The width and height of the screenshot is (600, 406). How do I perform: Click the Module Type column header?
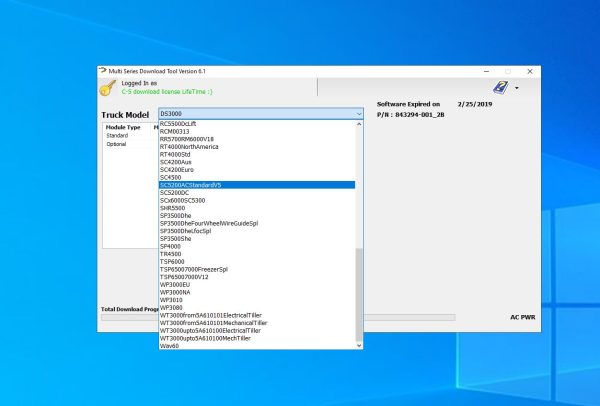pos(123,127)
